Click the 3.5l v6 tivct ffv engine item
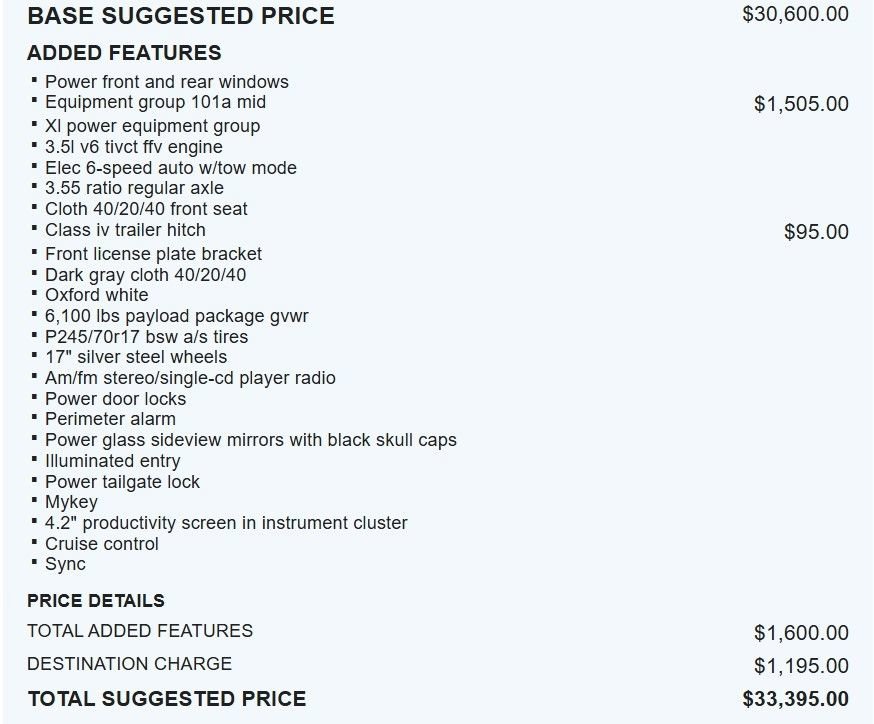The height and width of the screenshot is (724, 874). click(x=133, y=147)
